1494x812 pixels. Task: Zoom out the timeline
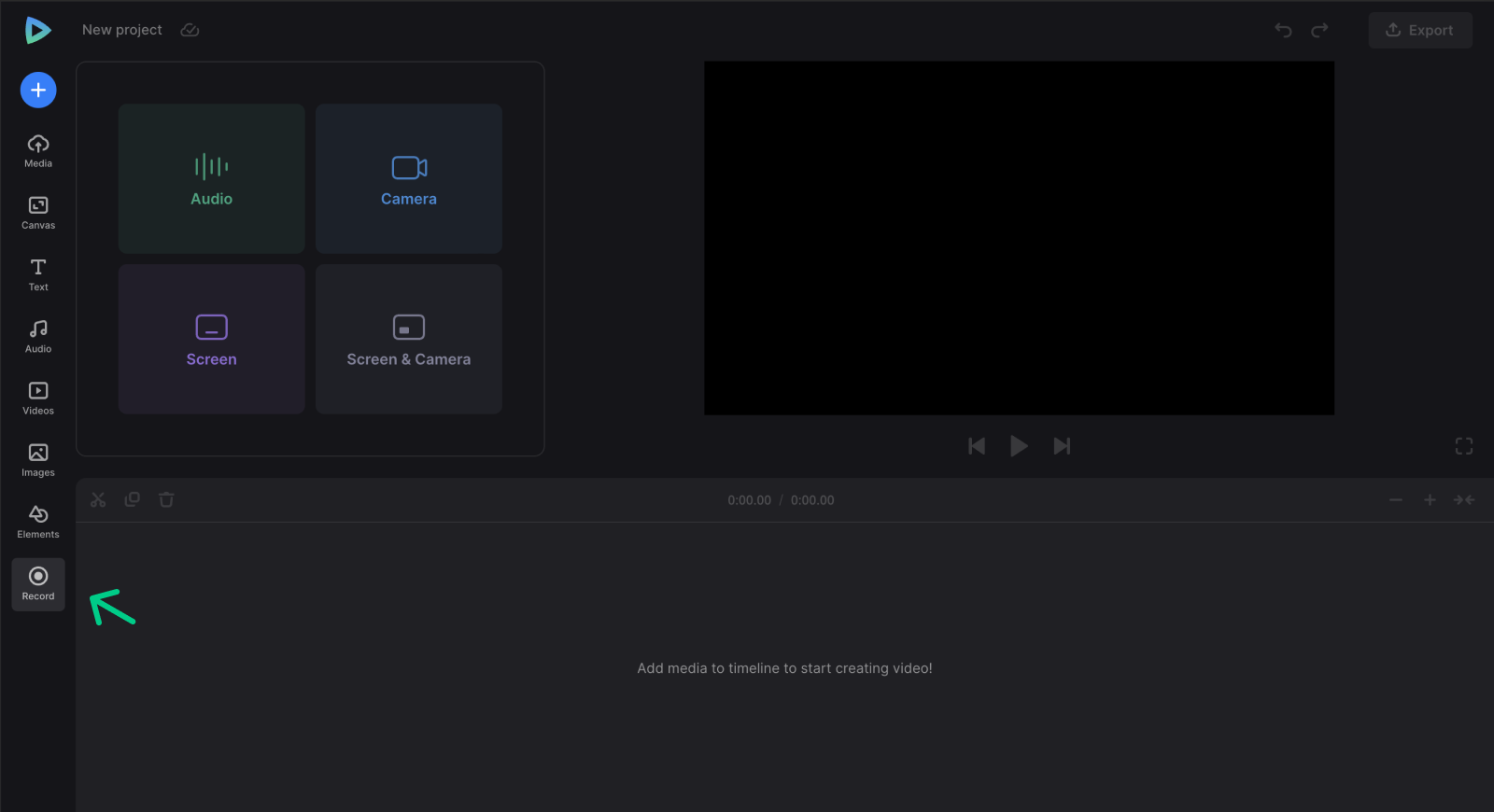(x=1395, y=500)
